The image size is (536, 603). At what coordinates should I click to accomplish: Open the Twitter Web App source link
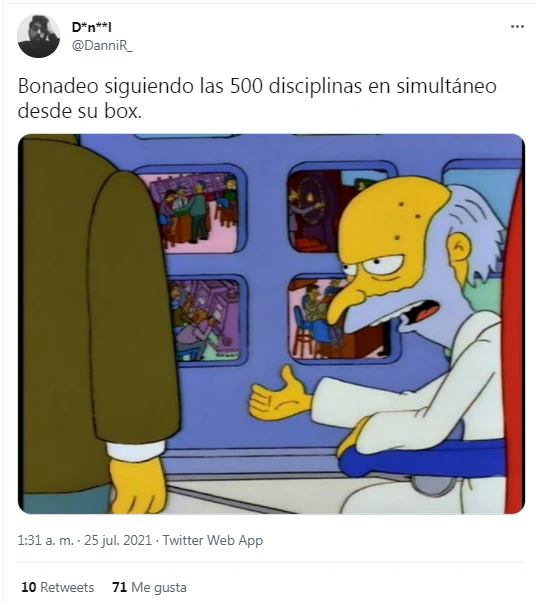pyautogui.click(x=213, y=540)
